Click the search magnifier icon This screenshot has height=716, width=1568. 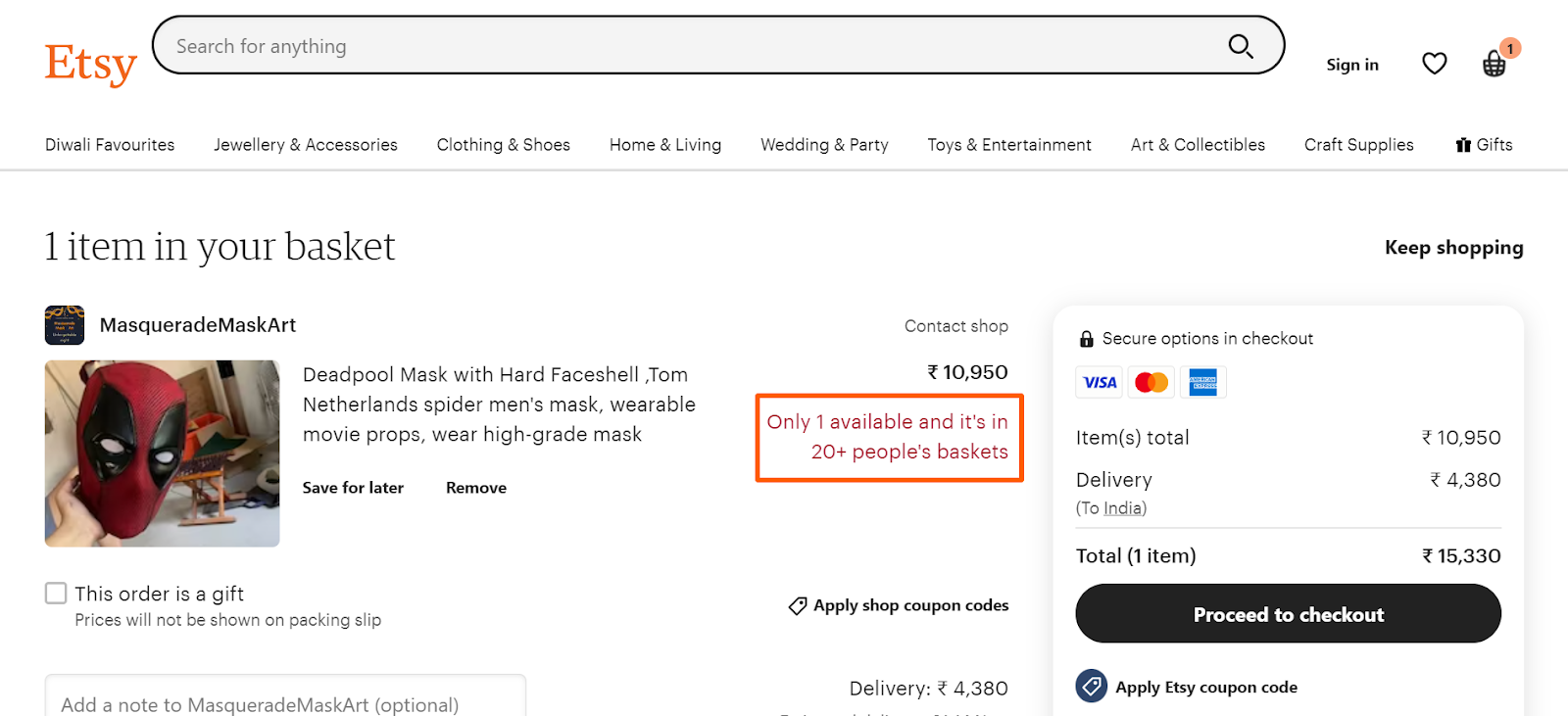pyautogui.click(x=1240, y=45)
